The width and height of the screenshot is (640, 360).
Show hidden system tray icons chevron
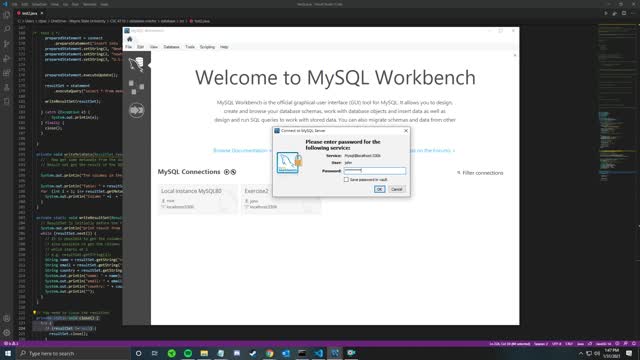click(581, 353)
